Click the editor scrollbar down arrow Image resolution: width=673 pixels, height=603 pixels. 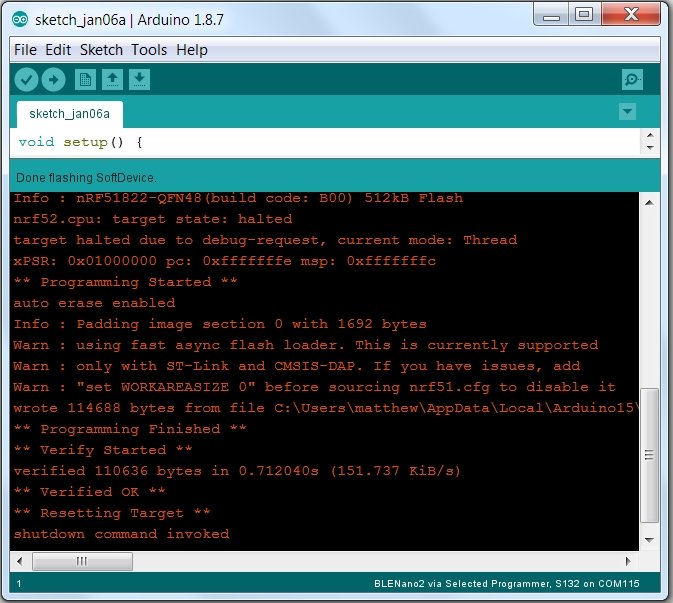coord(650,148)
